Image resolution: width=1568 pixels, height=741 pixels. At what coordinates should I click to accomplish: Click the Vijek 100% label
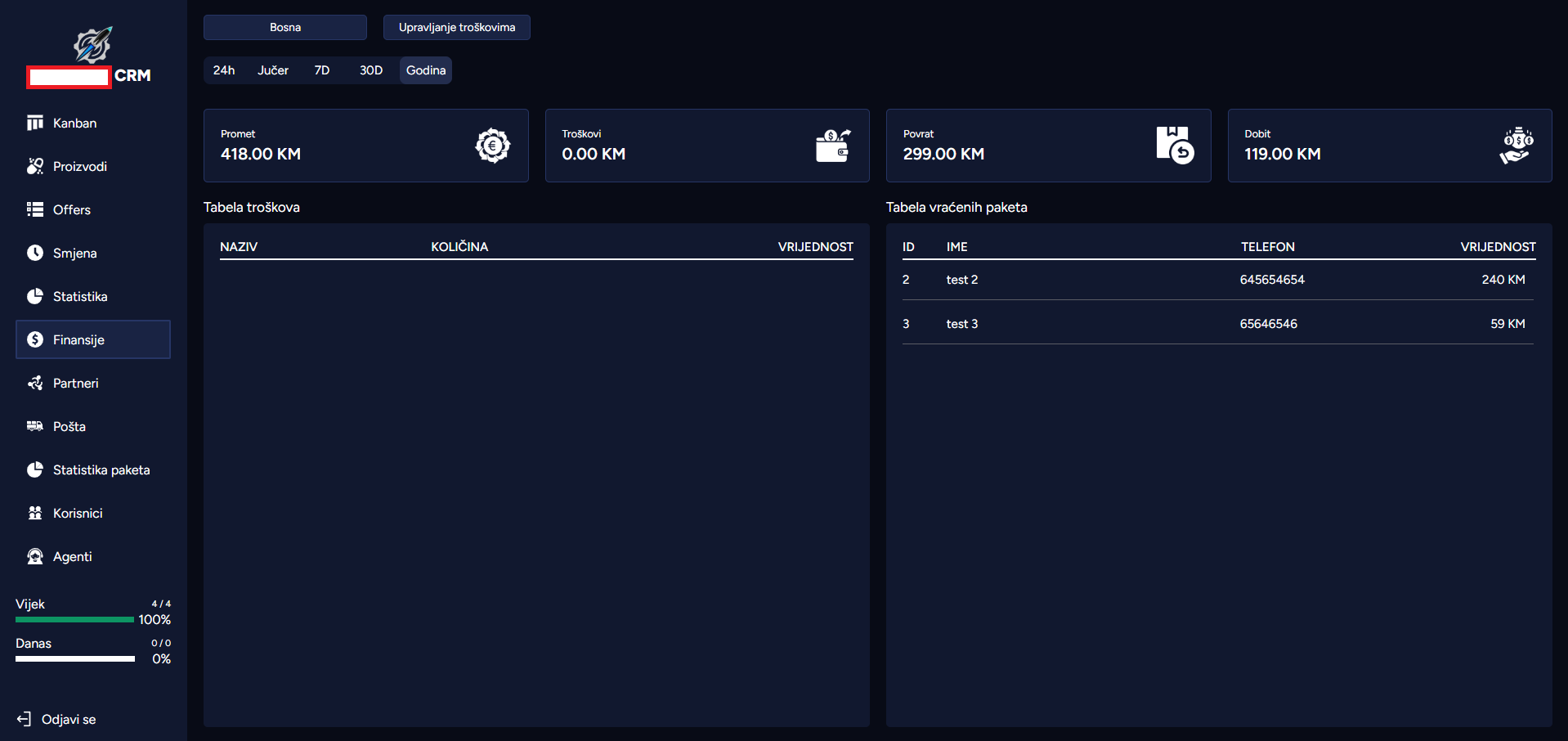pos(155,620)
